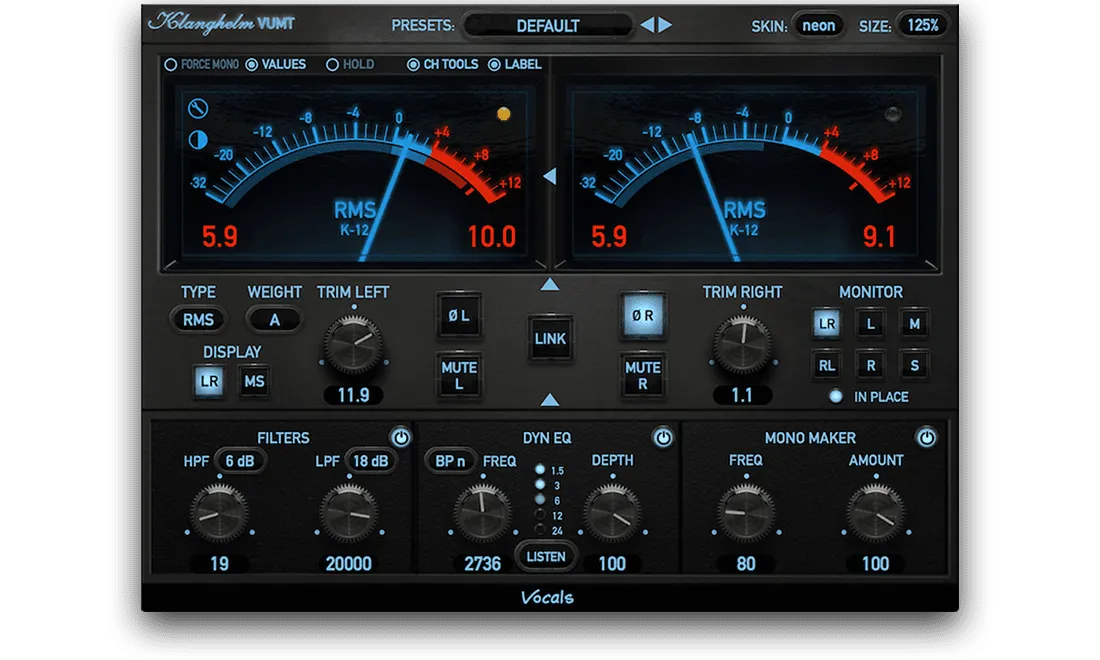Open the needle settings icon in left meter
1100x660 pixels.
(x=198, y=109)
